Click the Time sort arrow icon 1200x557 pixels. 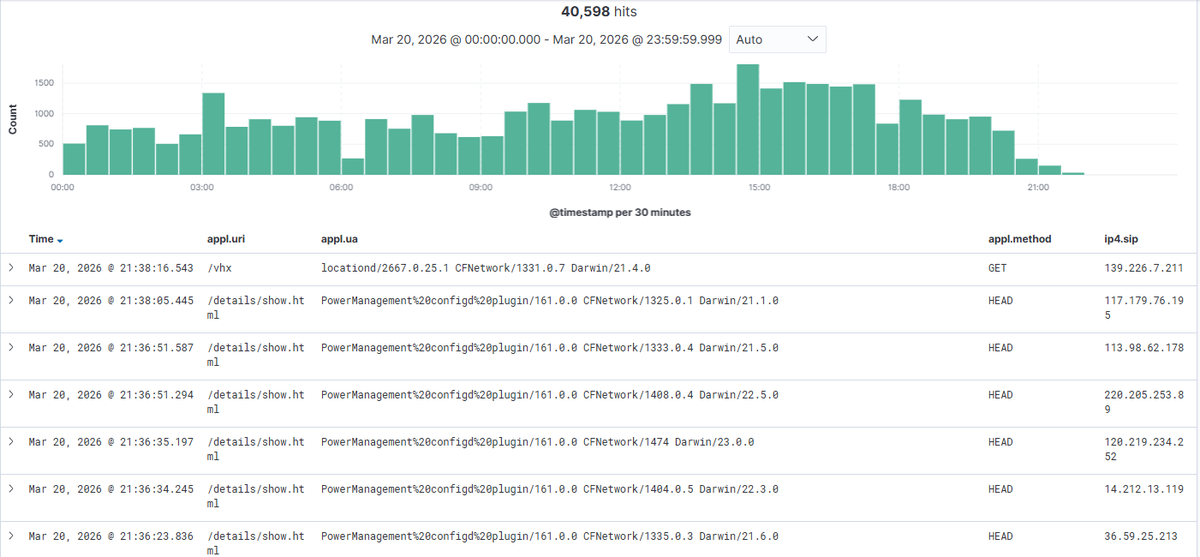pyautogui.click(x=60, y=241)
